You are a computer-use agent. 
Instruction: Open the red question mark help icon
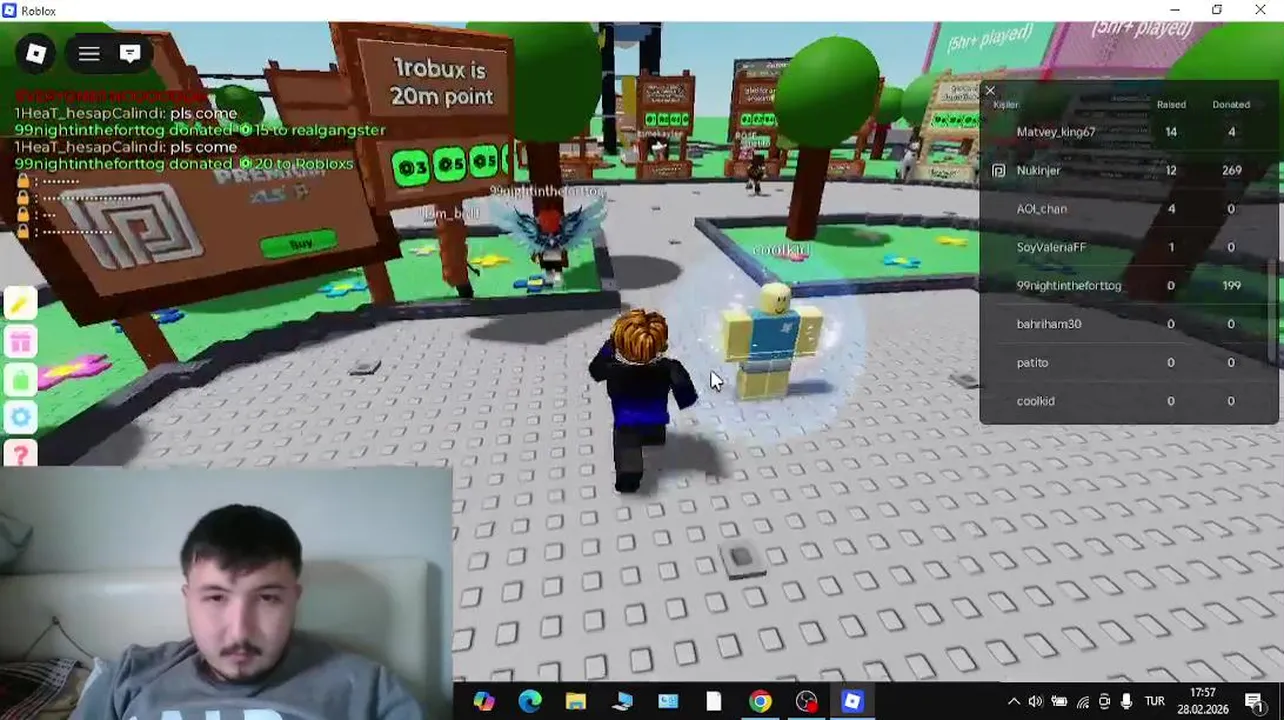21,455
